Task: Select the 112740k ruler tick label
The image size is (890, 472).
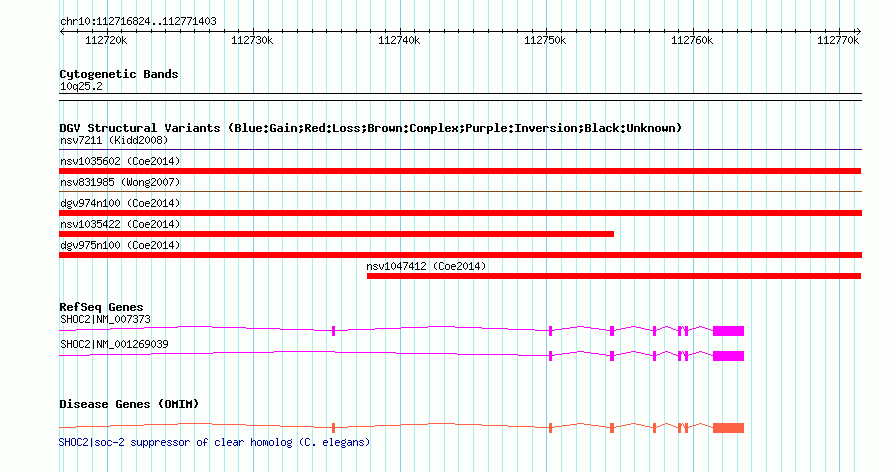Action: 399,40
